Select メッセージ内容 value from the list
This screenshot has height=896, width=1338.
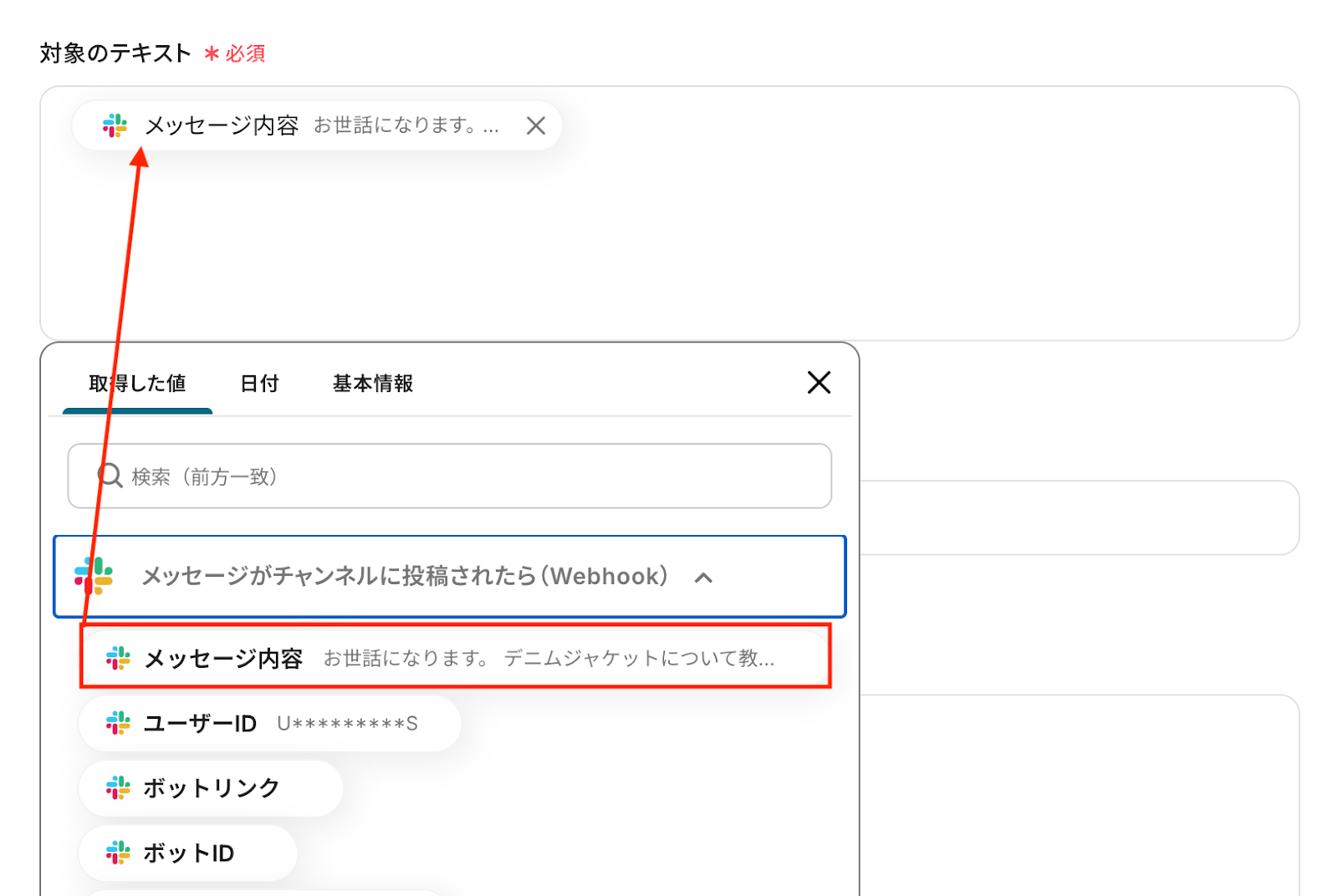click(456, 658)
